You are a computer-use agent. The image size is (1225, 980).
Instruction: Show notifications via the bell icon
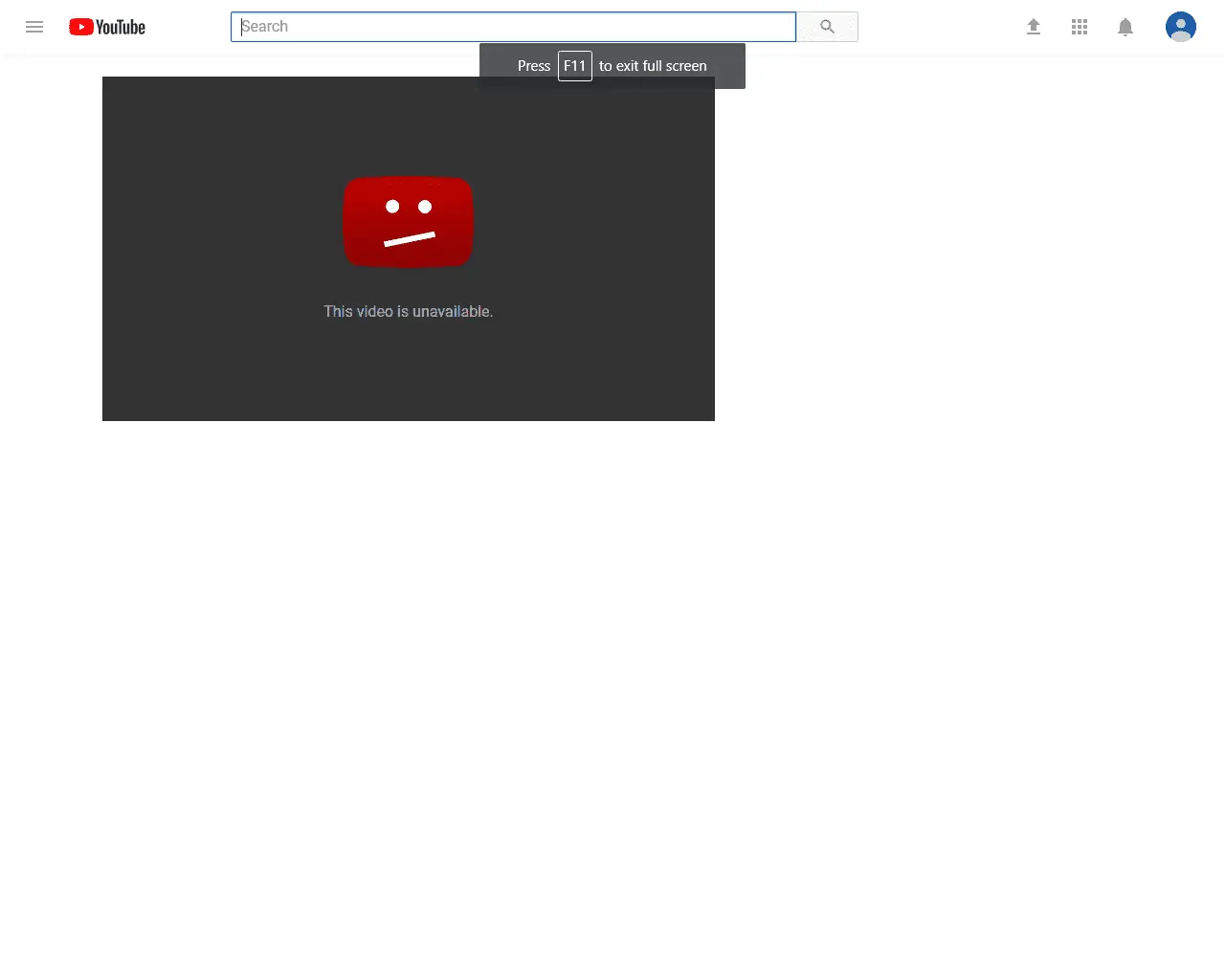(1125, 27)
